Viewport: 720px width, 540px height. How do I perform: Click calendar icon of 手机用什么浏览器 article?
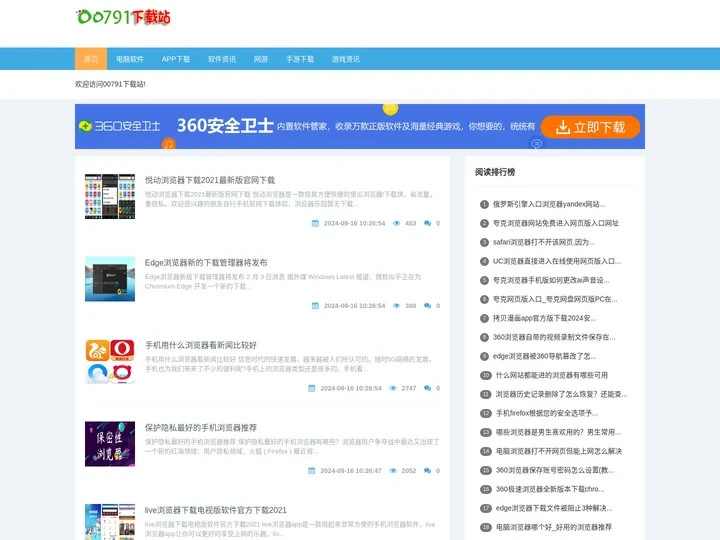312,388
